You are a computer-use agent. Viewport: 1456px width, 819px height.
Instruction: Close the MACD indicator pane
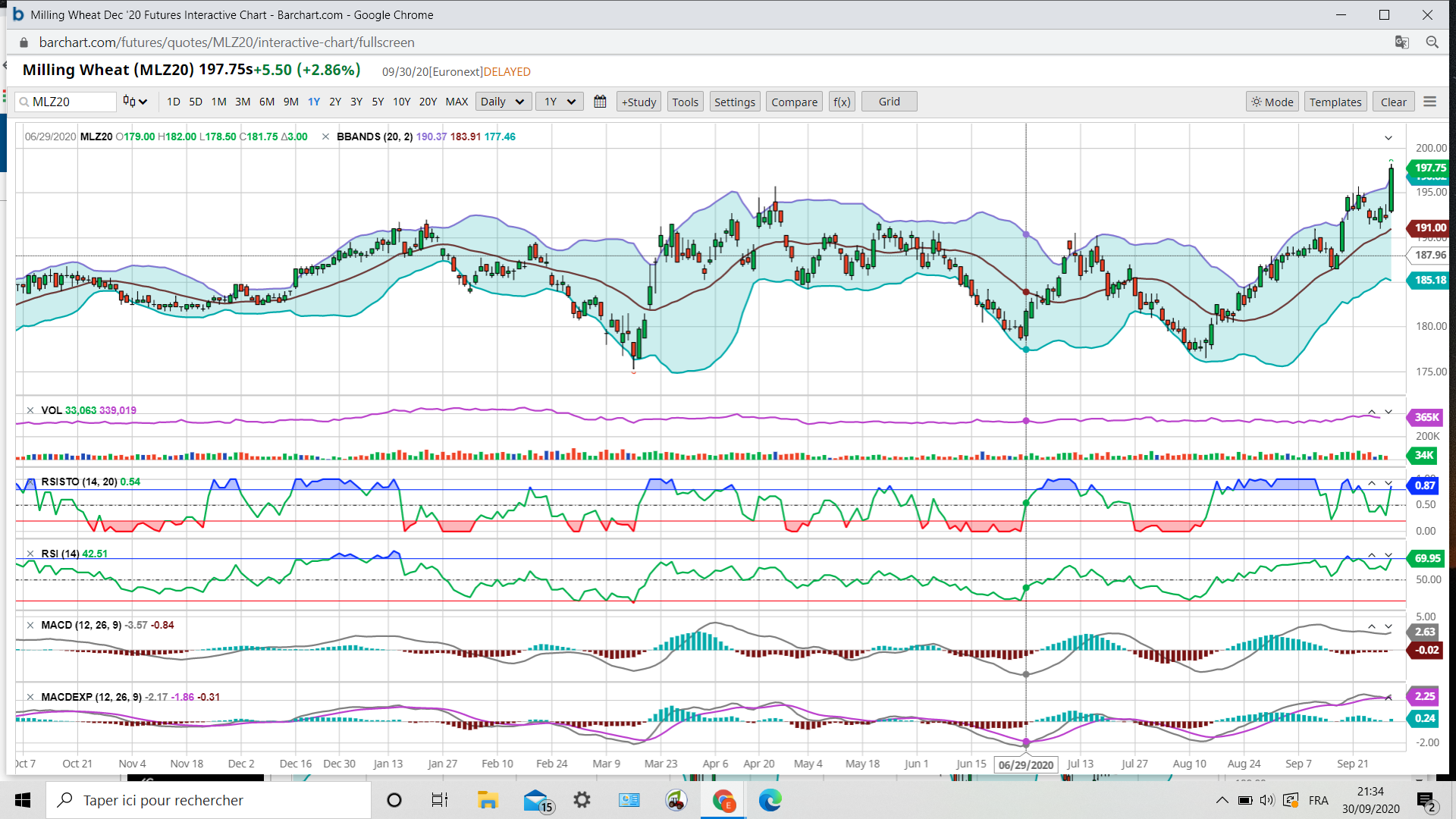[30, 626]
